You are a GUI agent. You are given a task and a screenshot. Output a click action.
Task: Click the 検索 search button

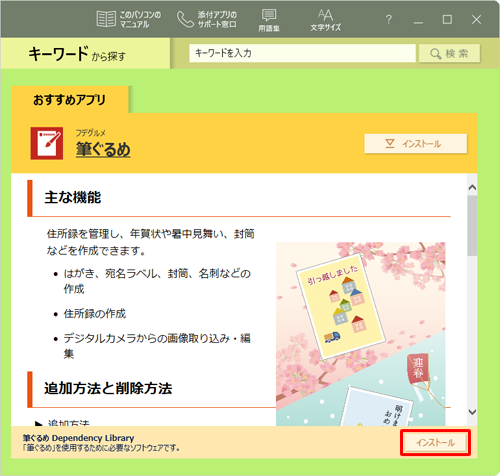tap(449, 53)
